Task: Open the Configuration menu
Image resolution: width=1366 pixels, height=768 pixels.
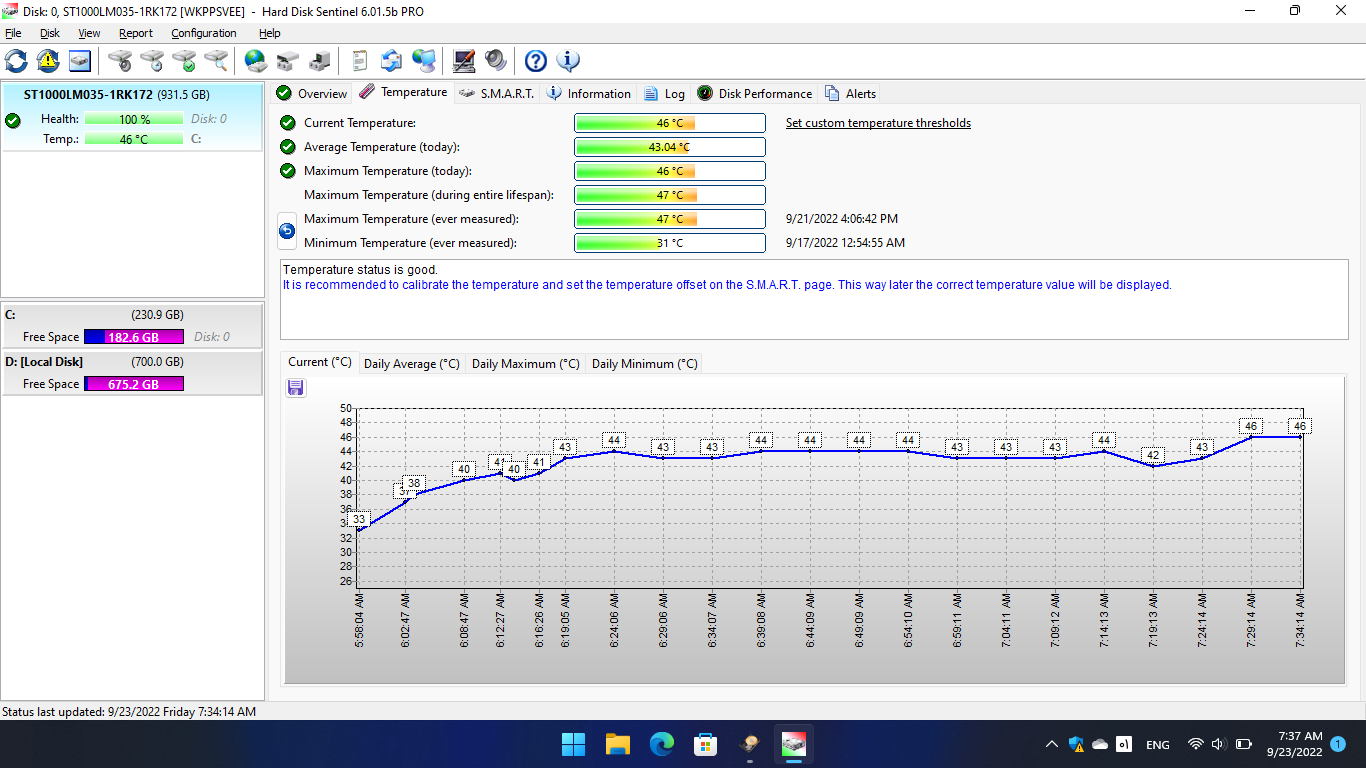Action: (x=204, y=33)
